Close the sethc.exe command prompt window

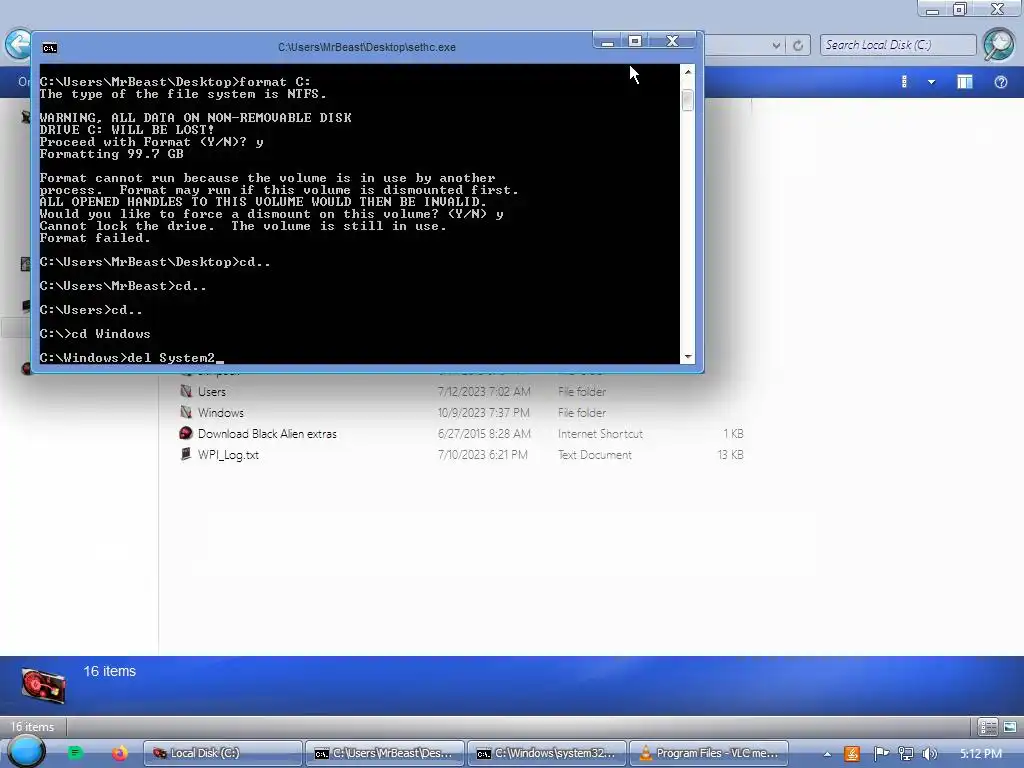(673, 41)
